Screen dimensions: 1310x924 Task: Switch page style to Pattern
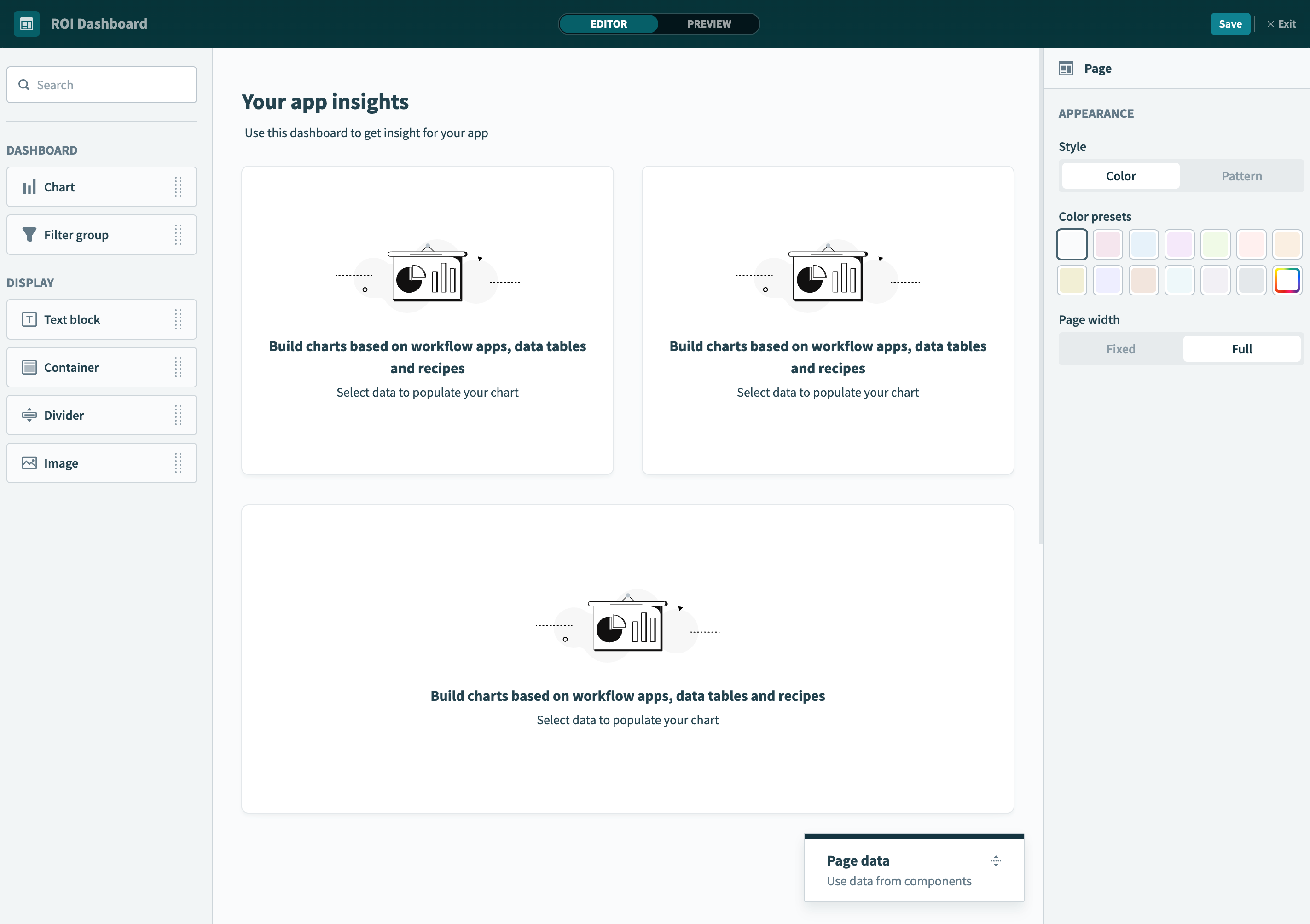coord(1241,176)
